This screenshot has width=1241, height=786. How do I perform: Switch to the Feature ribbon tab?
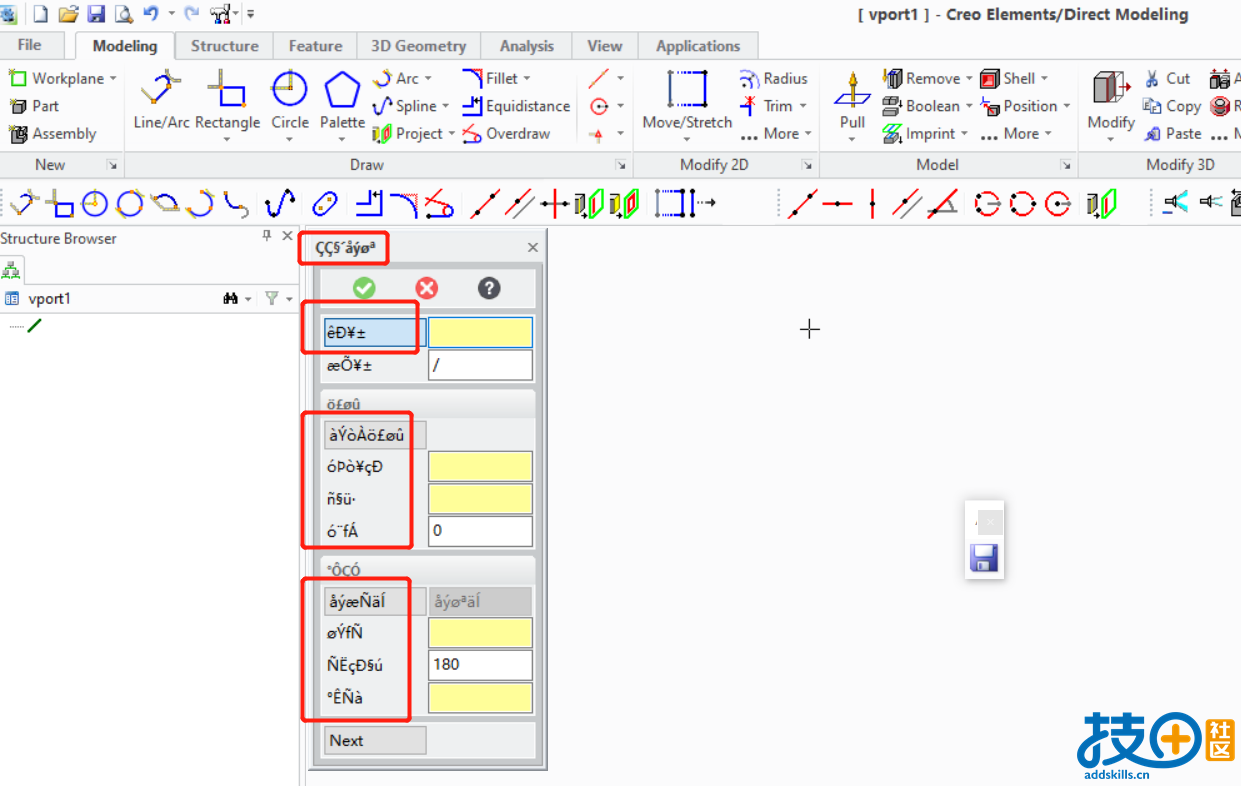click(x=315, y=46)
